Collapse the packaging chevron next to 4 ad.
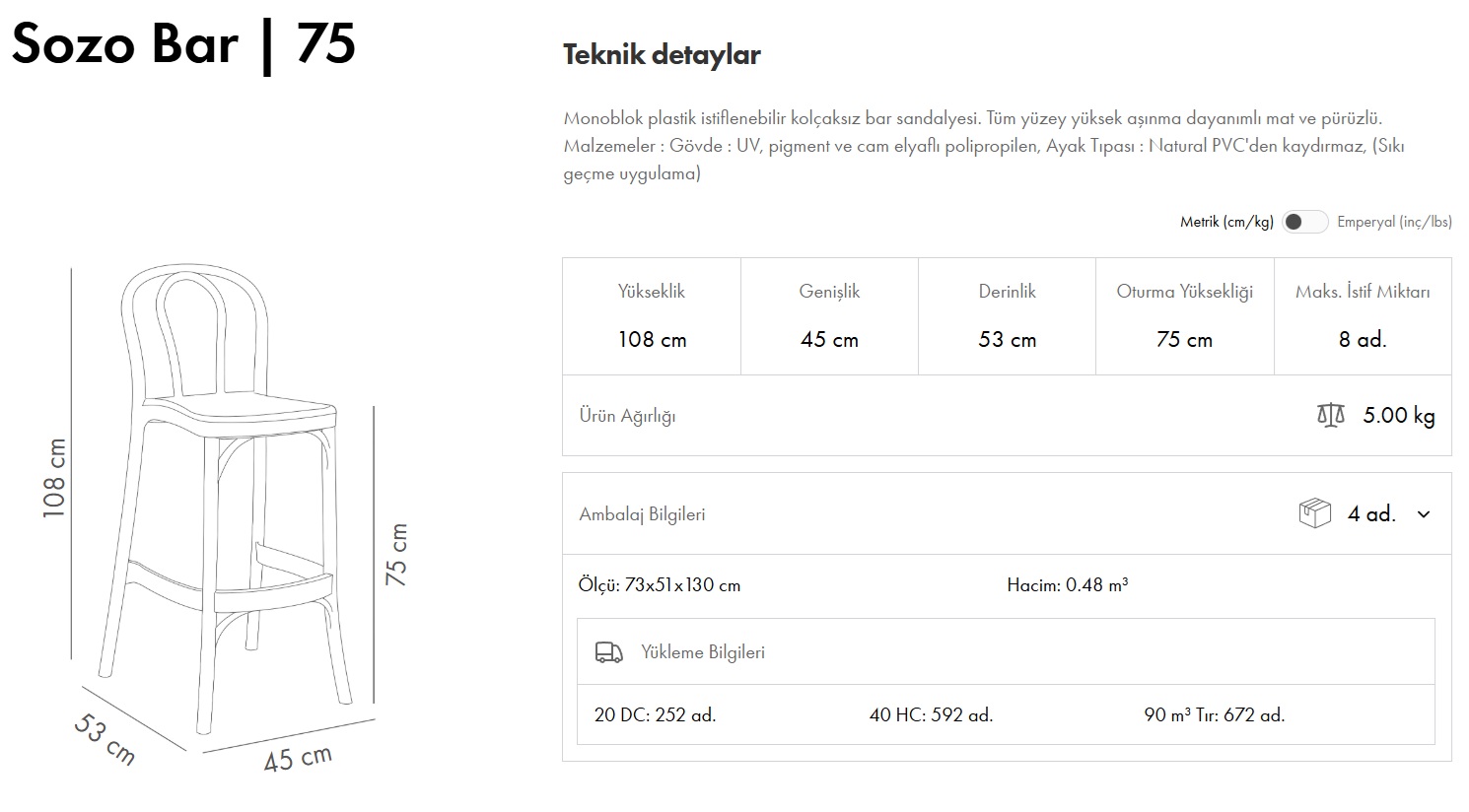The width and height of the screenshot is (1469, 812). point(1423,514)
